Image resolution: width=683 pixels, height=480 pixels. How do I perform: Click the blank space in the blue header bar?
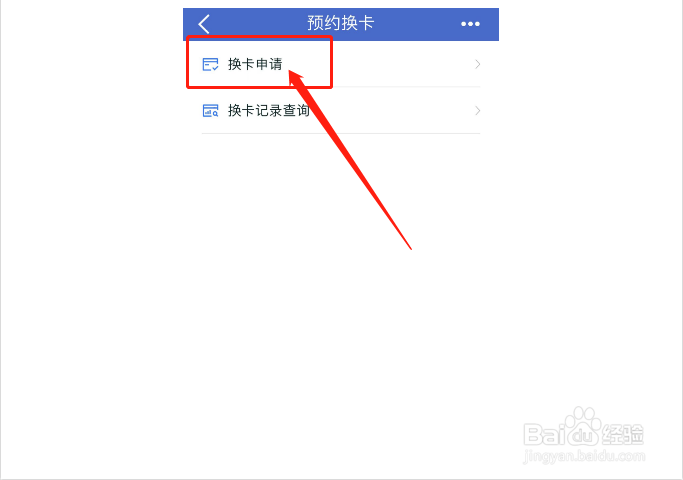pyautogui.click(x=418, y=24)
